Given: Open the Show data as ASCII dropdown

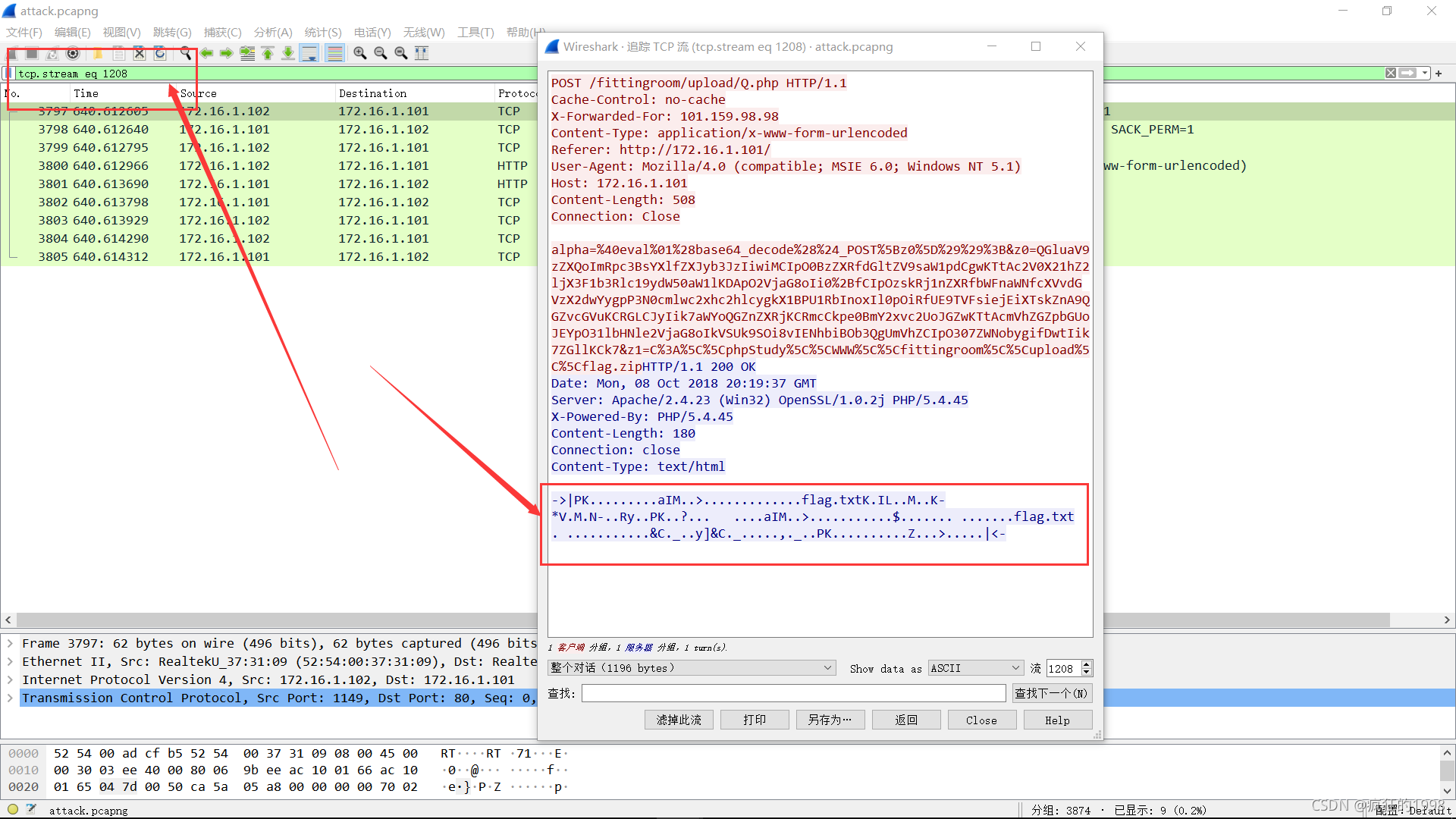Looking at the screenshot, I should pos(977,668).
